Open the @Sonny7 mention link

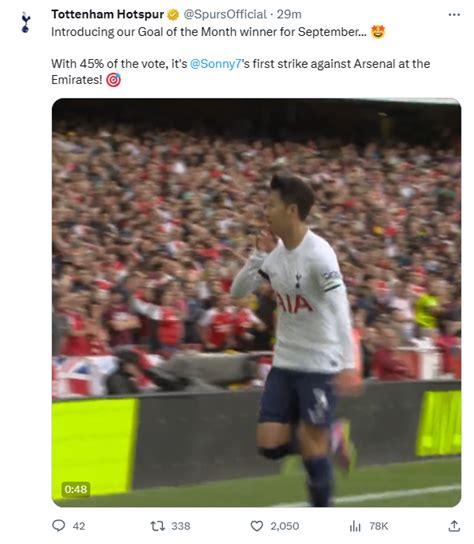(x=215, y=64)
